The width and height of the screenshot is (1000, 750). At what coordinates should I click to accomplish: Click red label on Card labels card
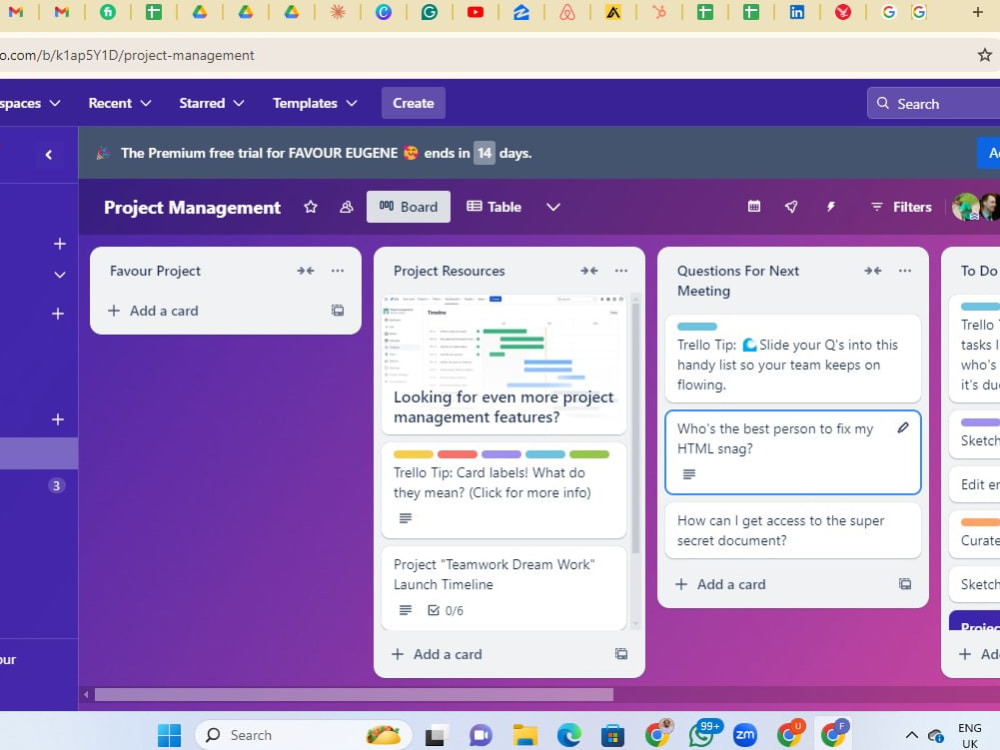457,454
